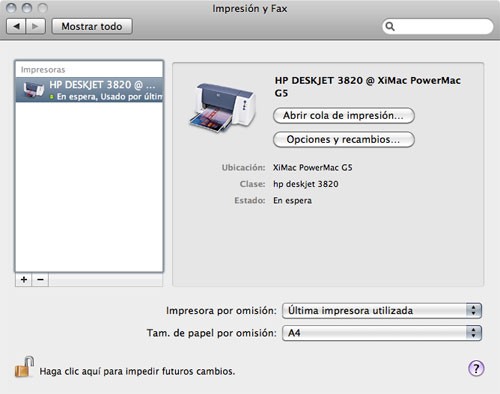Add a printer with the plus button
500x394 pixels.
pos(24,280)
